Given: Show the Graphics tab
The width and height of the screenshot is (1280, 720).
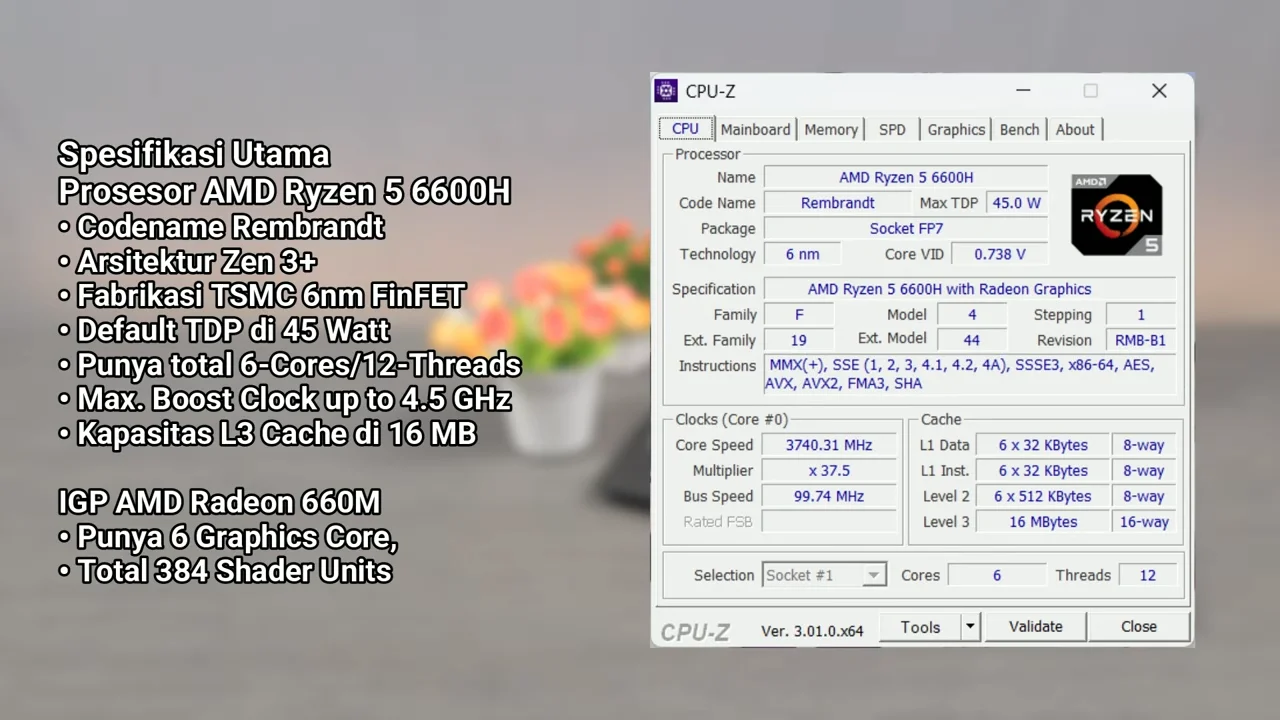Looking at the screenshot, I should [956, 129].
